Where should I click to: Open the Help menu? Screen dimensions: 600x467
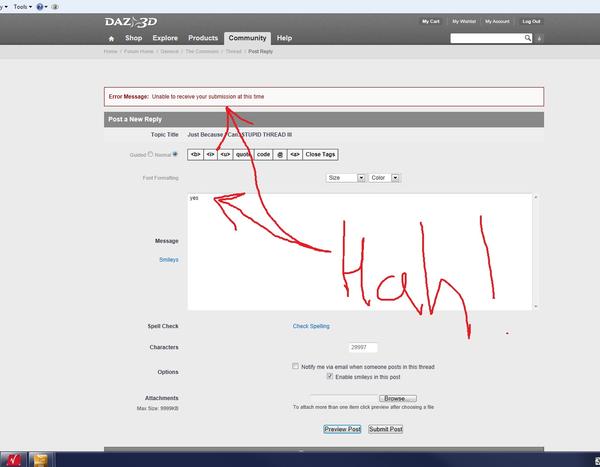[284, 38]
